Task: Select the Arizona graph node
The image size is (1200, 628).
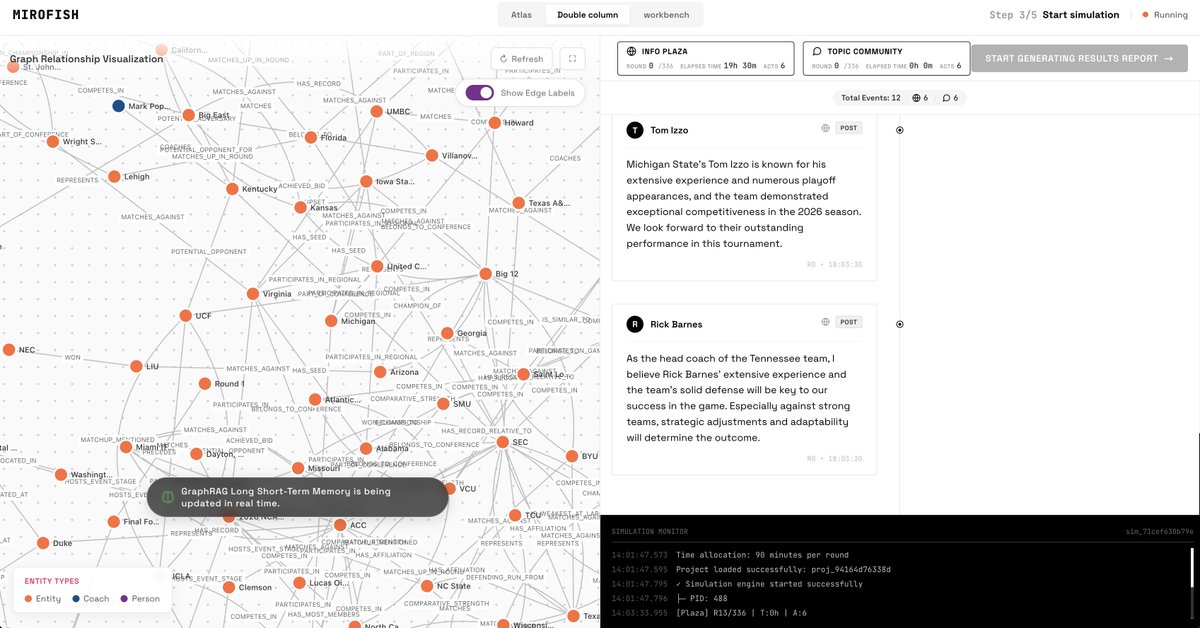Action: [380, 371]
